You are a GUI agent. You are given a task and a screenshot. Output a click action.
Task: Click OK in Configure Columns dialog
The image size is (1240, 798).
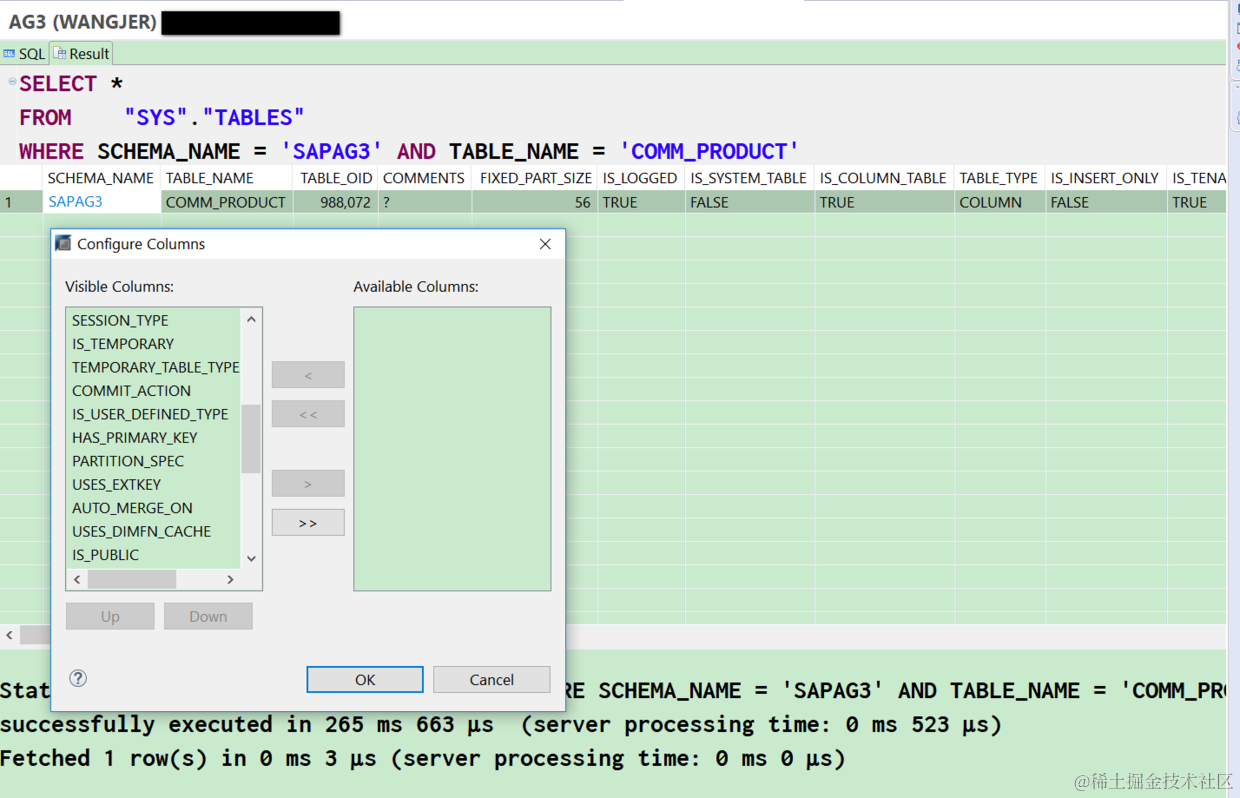point(365,679)
